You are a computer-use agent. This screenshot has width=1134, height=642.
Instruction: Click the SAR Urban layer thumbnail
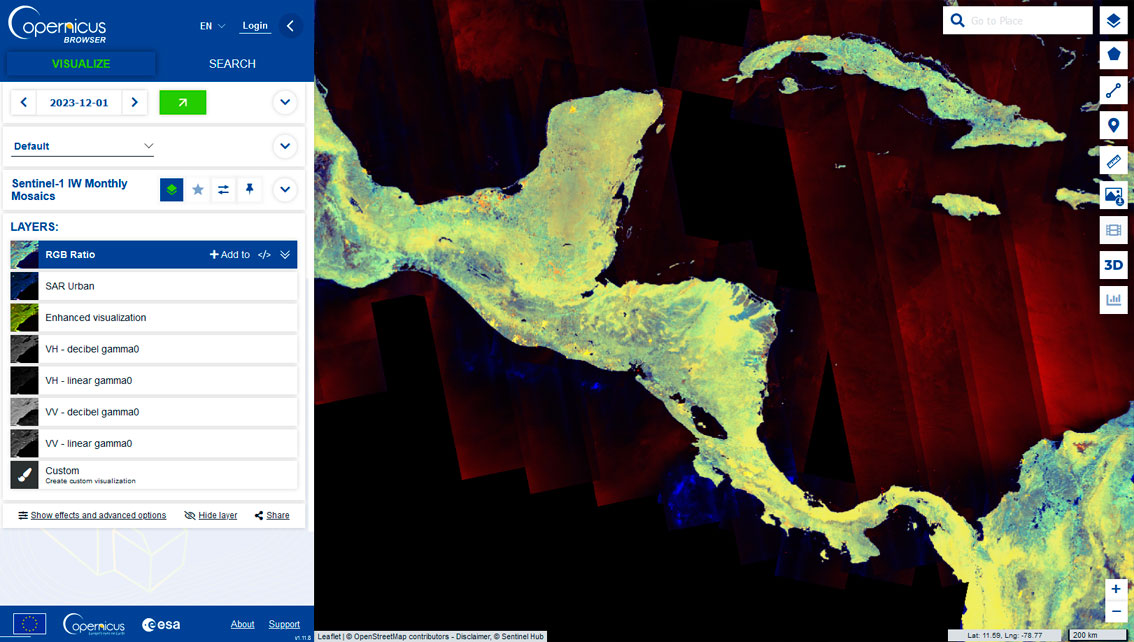click(25, 286)
